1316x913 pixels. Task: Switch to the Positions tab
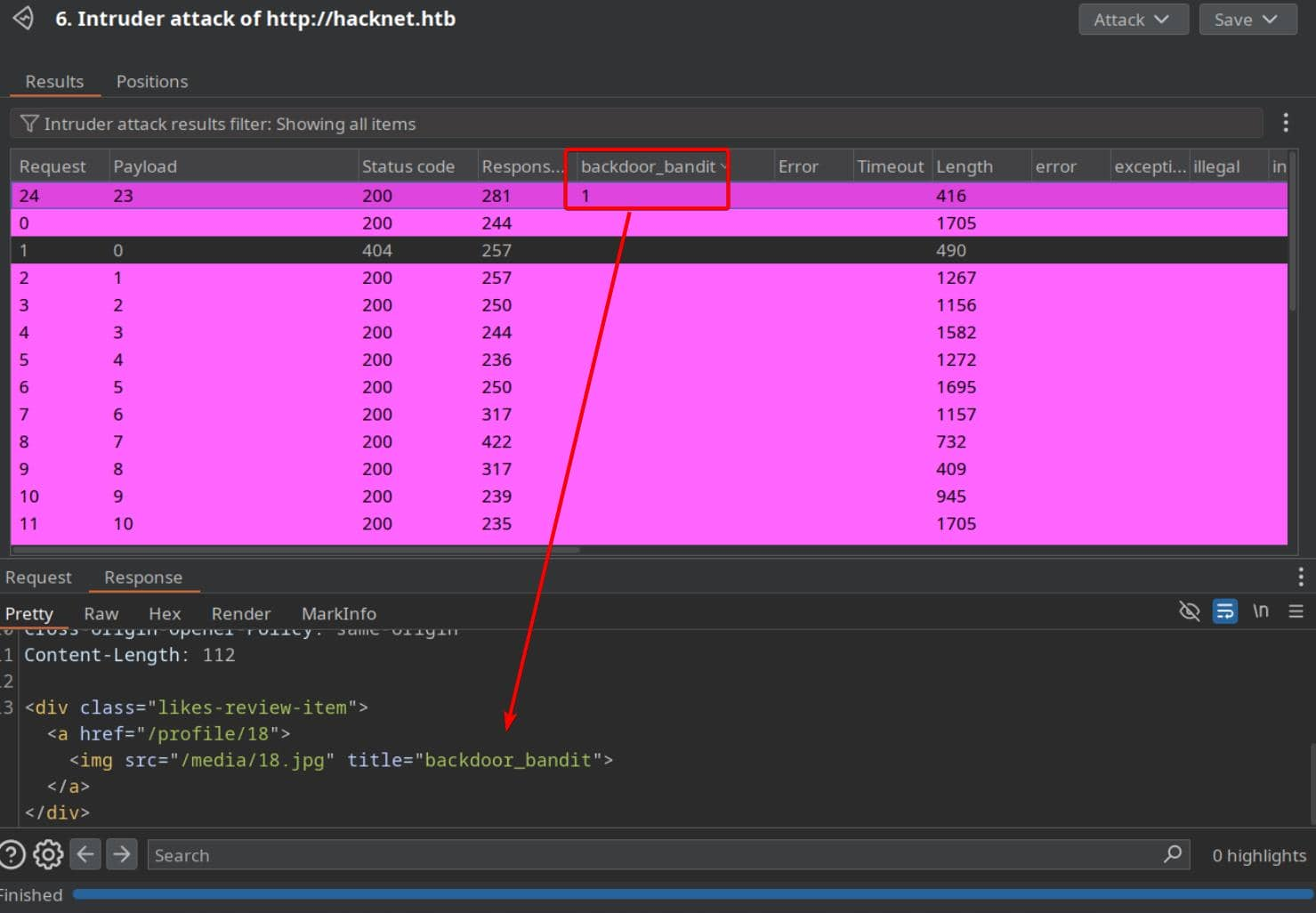click(x=152, y=82)
